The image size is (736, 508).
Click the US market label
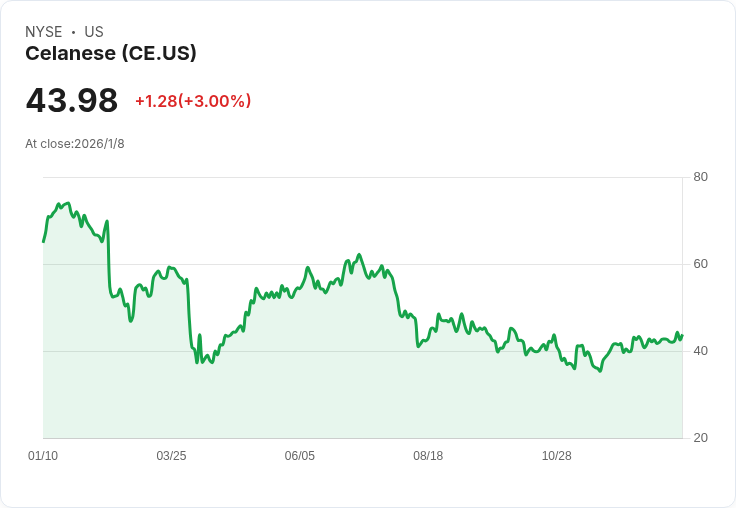pyautogui.click(x=94, y=32)
